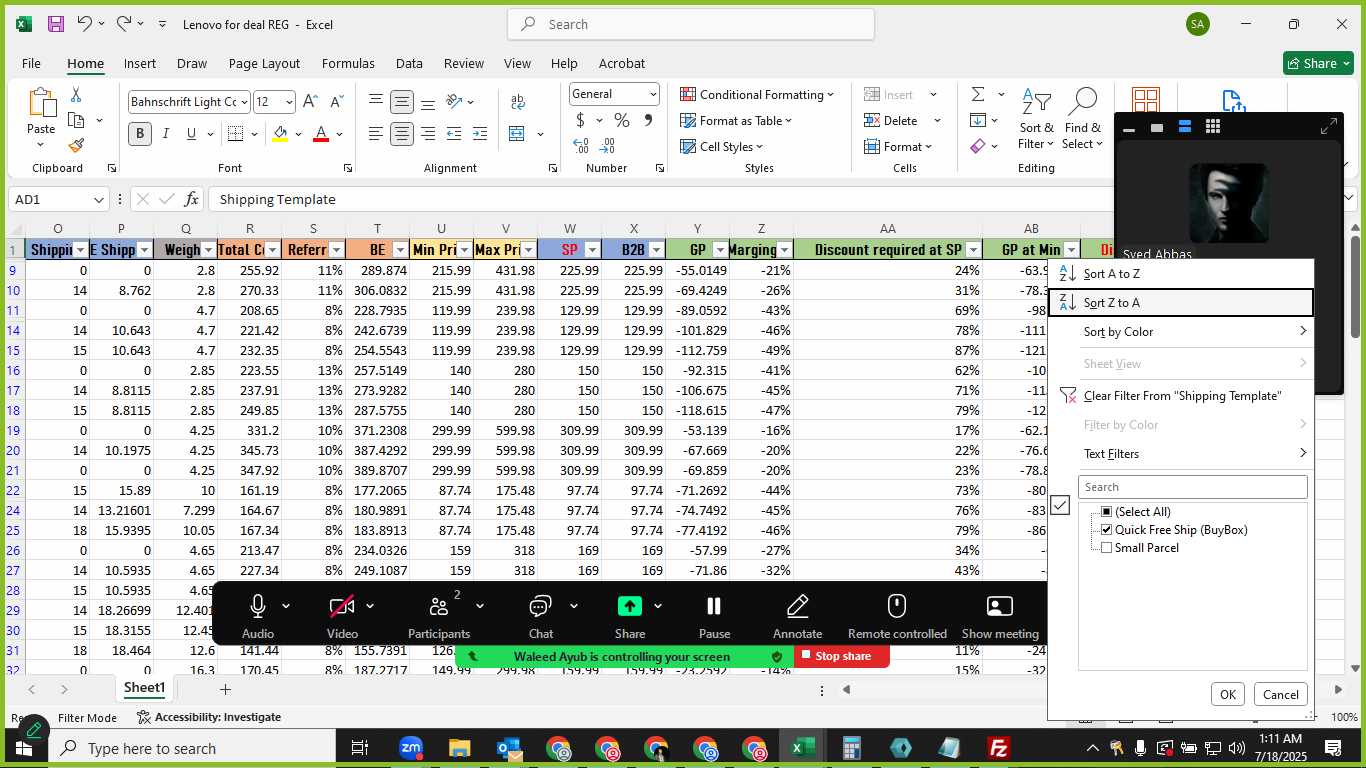Open the Insert ribbon tab
Viewport: 1366px width, 768px height.
click(140, 63)
